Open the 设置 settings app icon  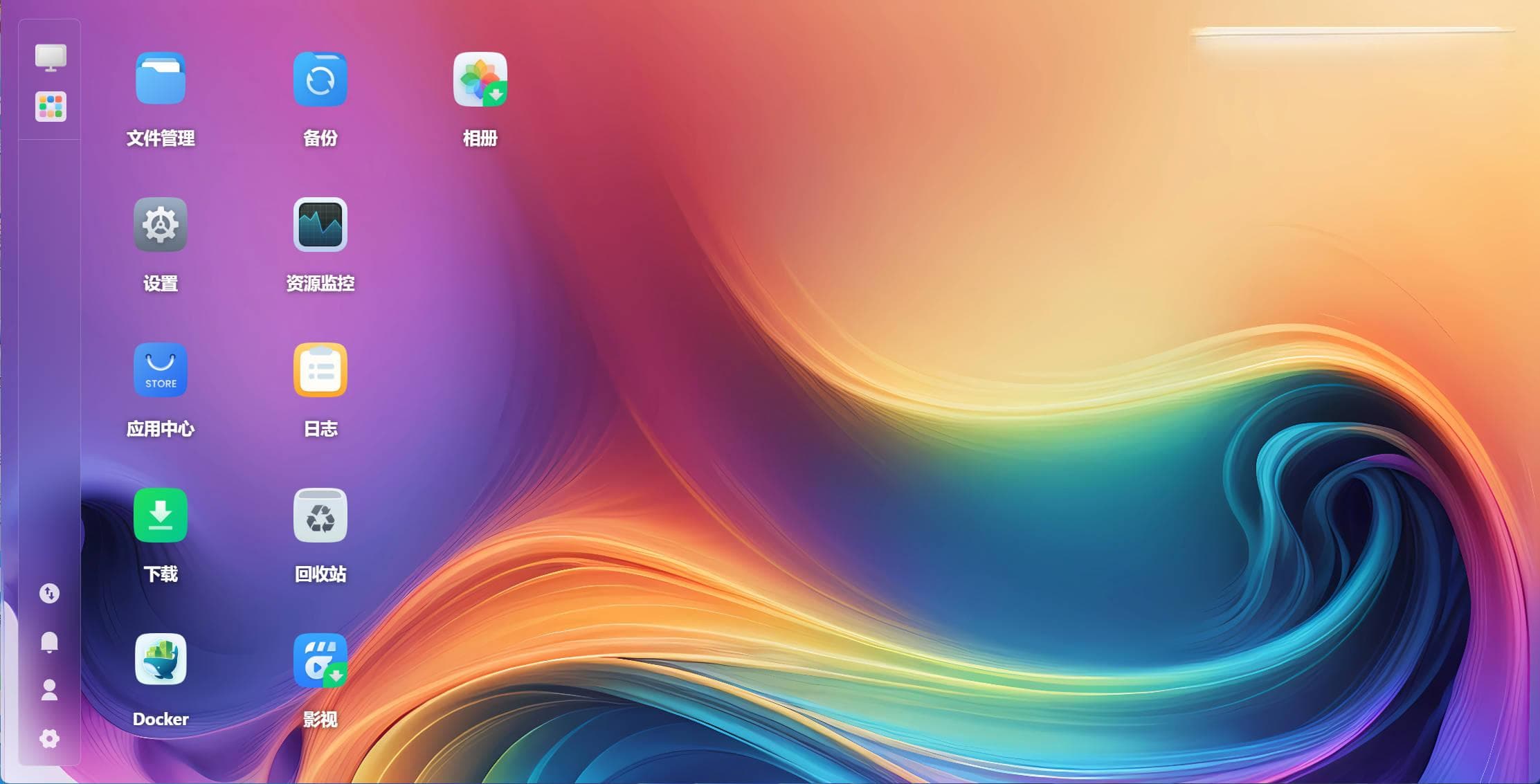(160, 224)
